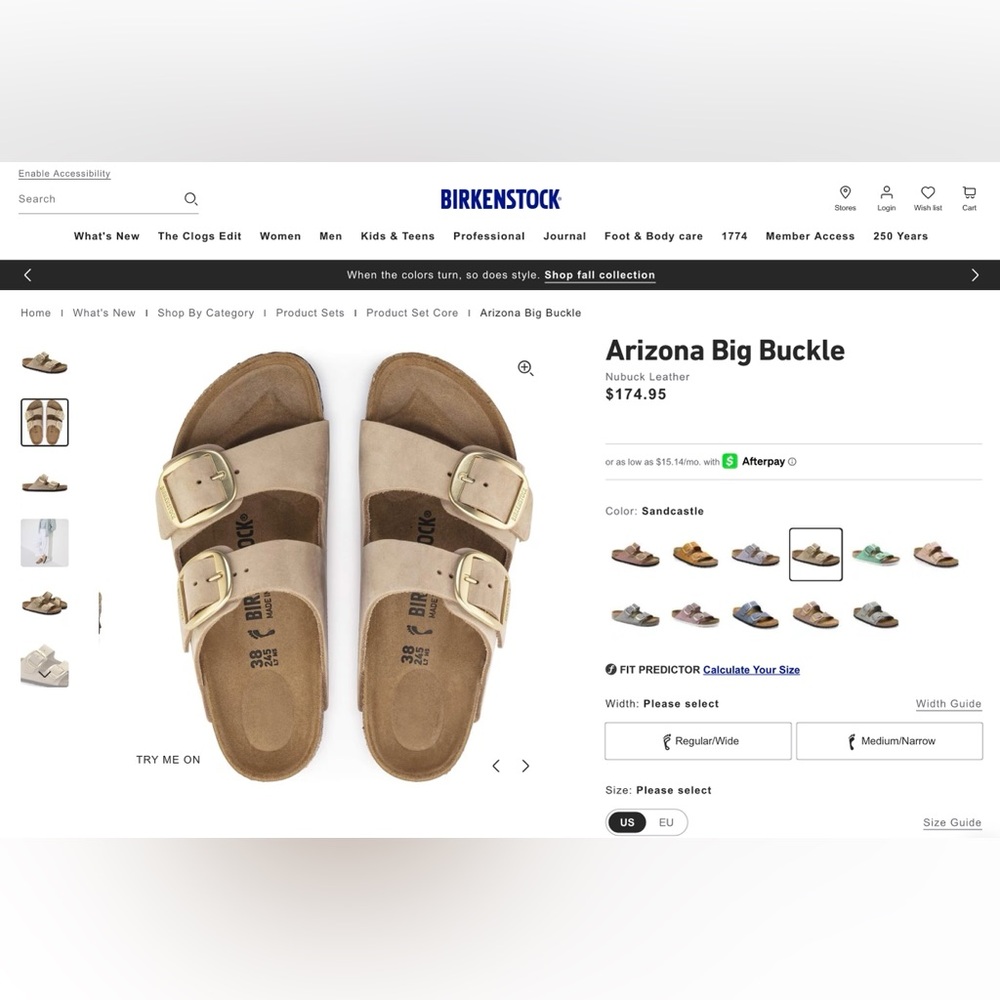This screenshot has height=1000, width=1000.
Task: Open the Fit Predictor info icon
Action: [609, 669]
